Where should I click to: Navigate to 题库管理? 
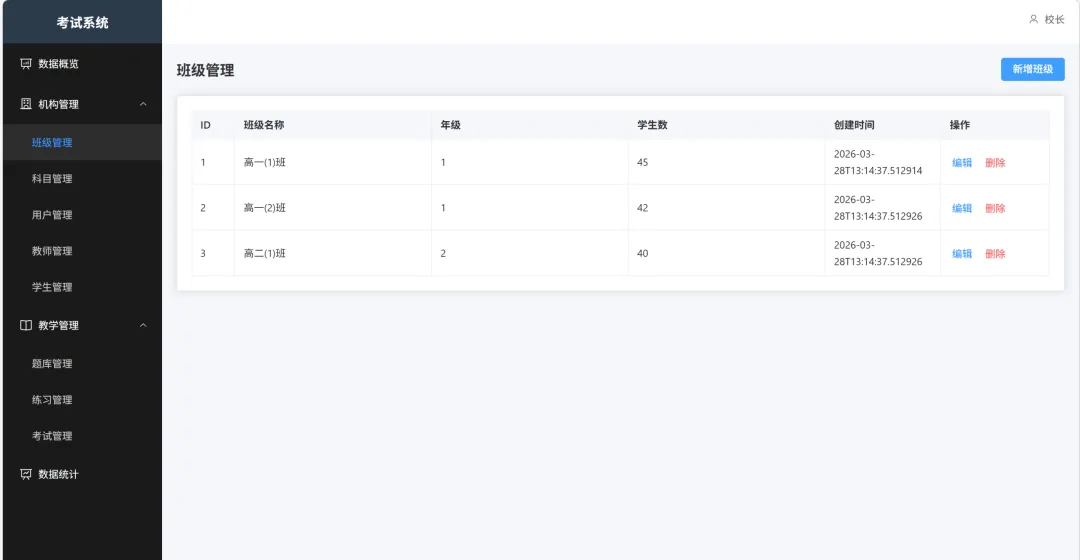click(83, 364)
